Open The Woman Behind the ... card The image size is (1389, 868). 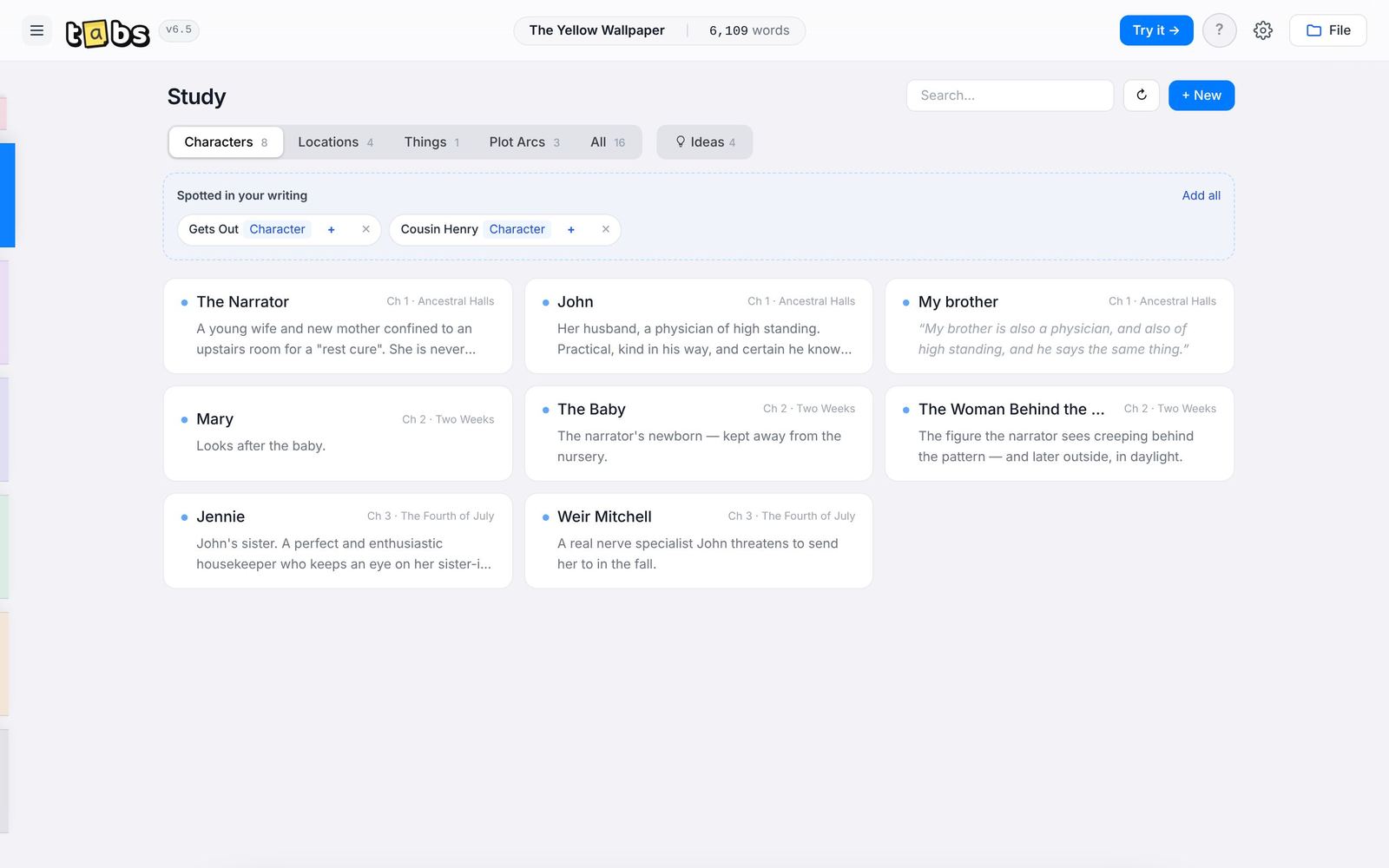pyautogui.click(x=1059, y=434)
